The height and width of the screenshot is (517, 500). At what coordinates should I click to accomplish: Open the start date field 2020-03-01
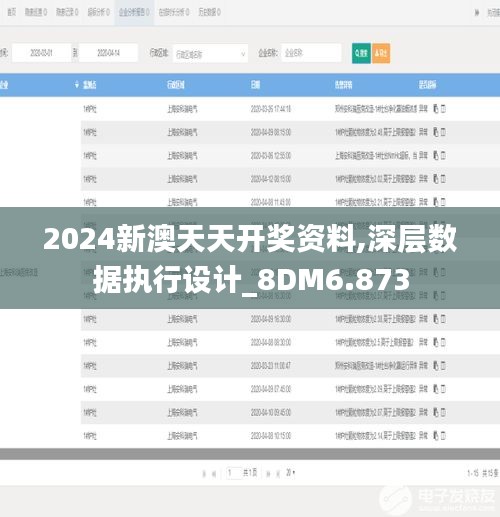click(x=41, y=53)
